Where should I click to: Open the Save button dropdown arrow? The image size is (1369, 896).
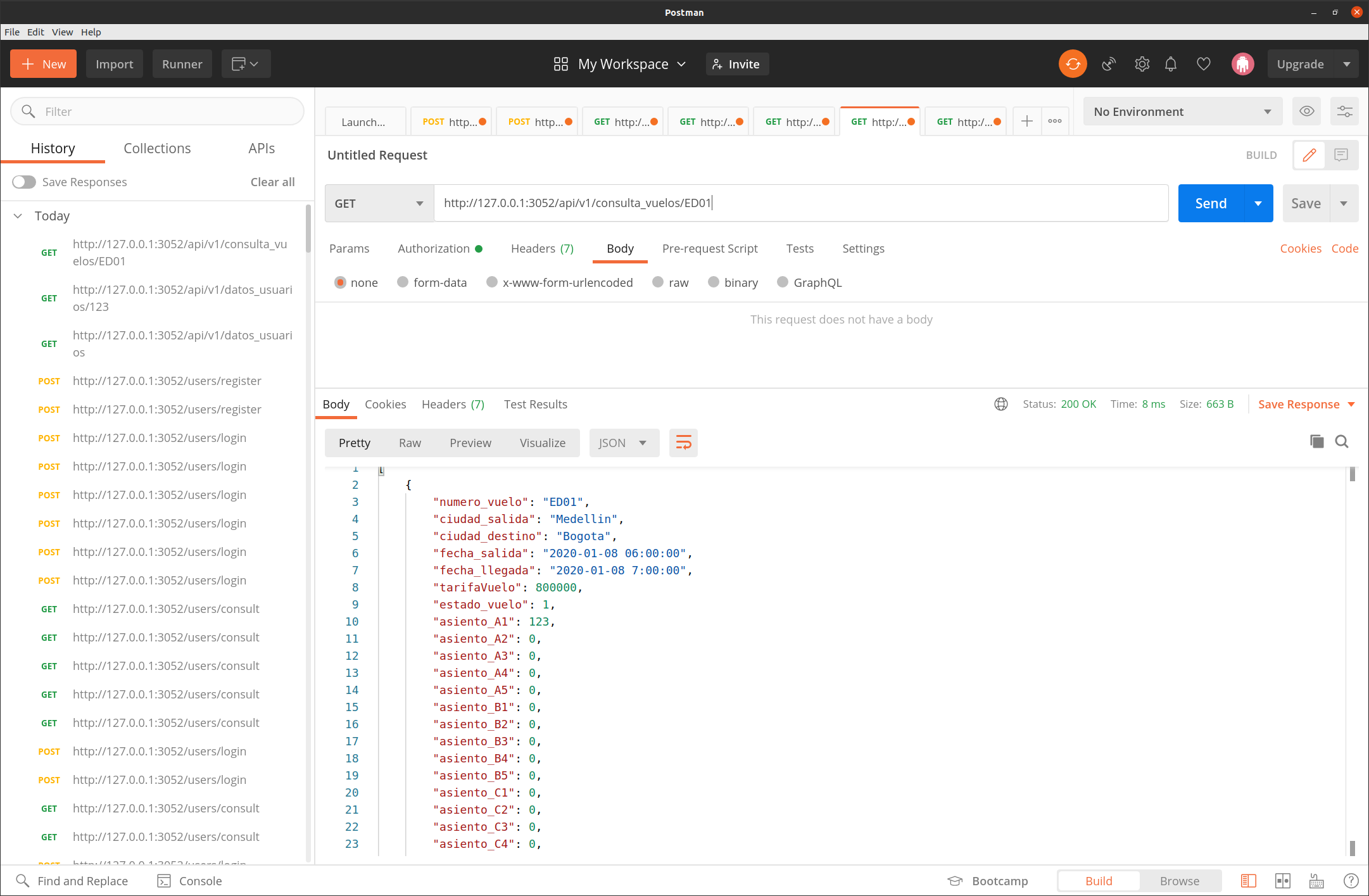coord(1344,203)
